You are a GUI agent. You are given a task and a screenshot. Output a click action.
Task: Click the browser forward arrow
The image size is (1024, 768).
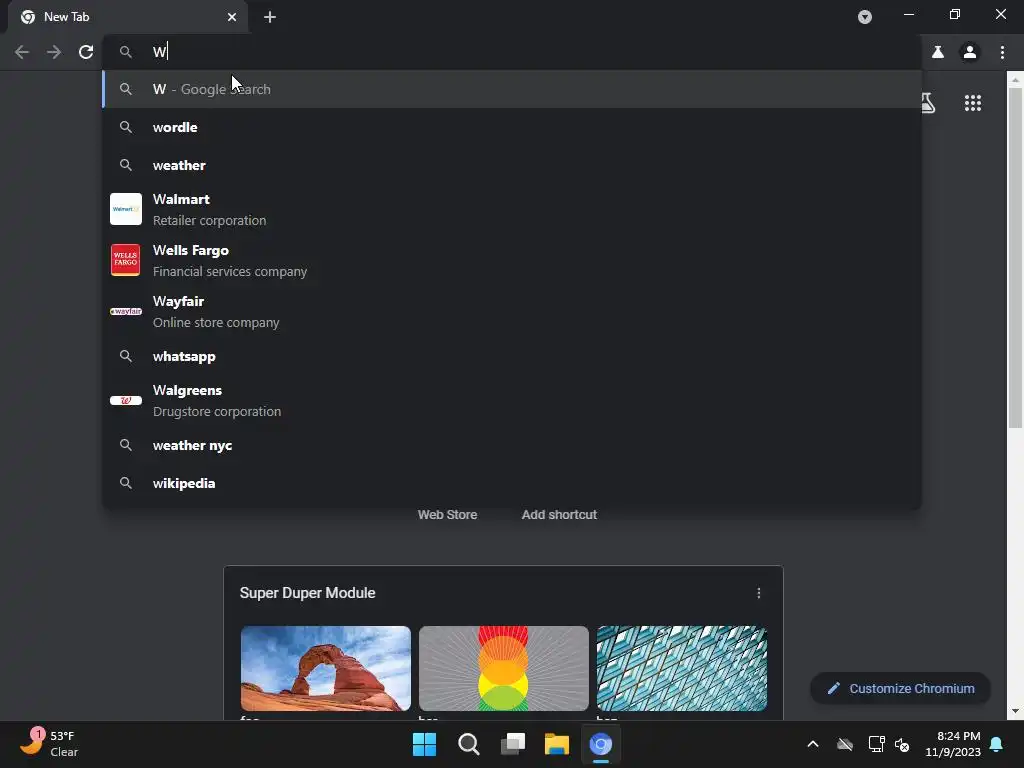pos(54,52)
